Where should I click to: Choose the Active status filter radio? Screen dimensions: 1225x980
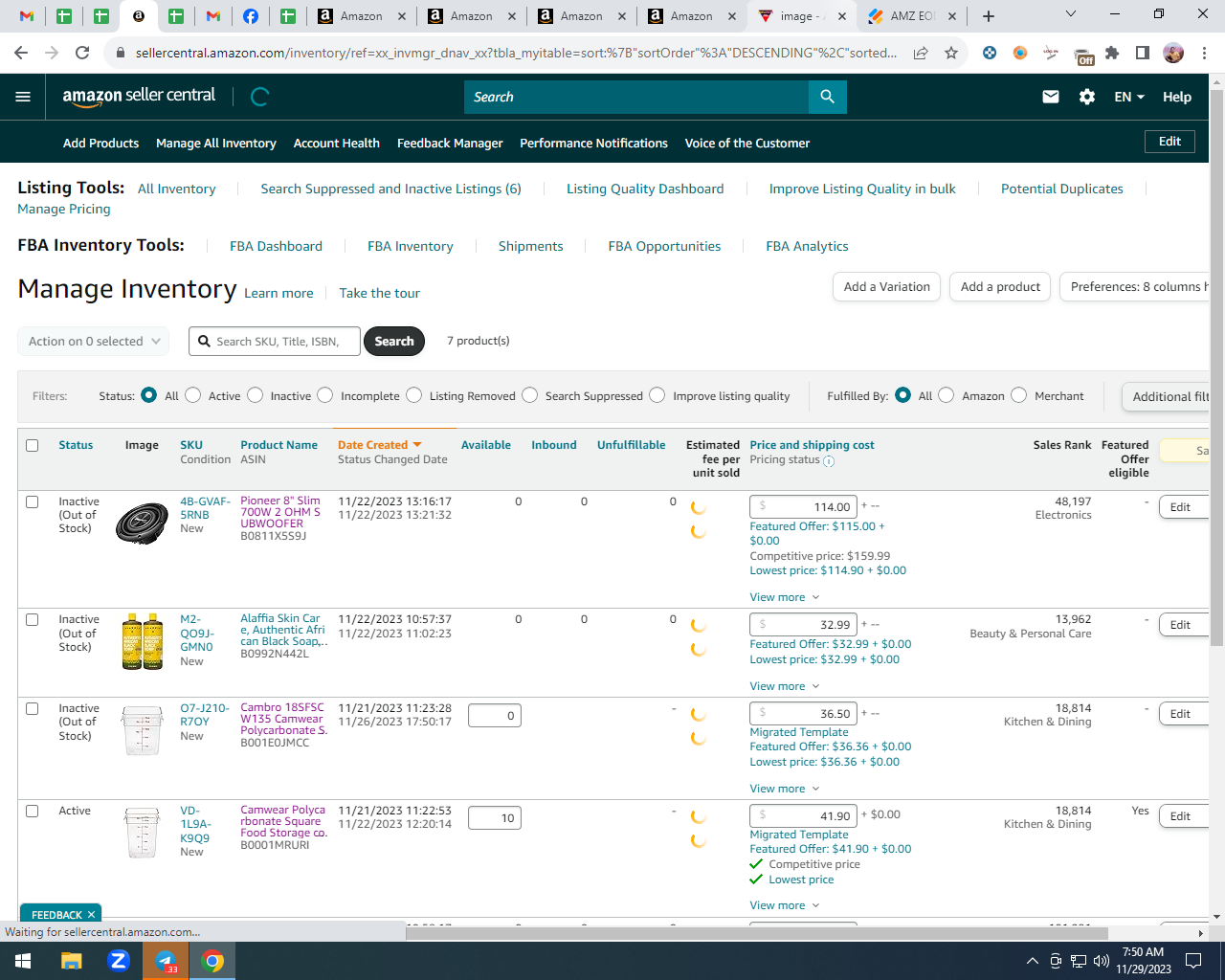point(193,395)
